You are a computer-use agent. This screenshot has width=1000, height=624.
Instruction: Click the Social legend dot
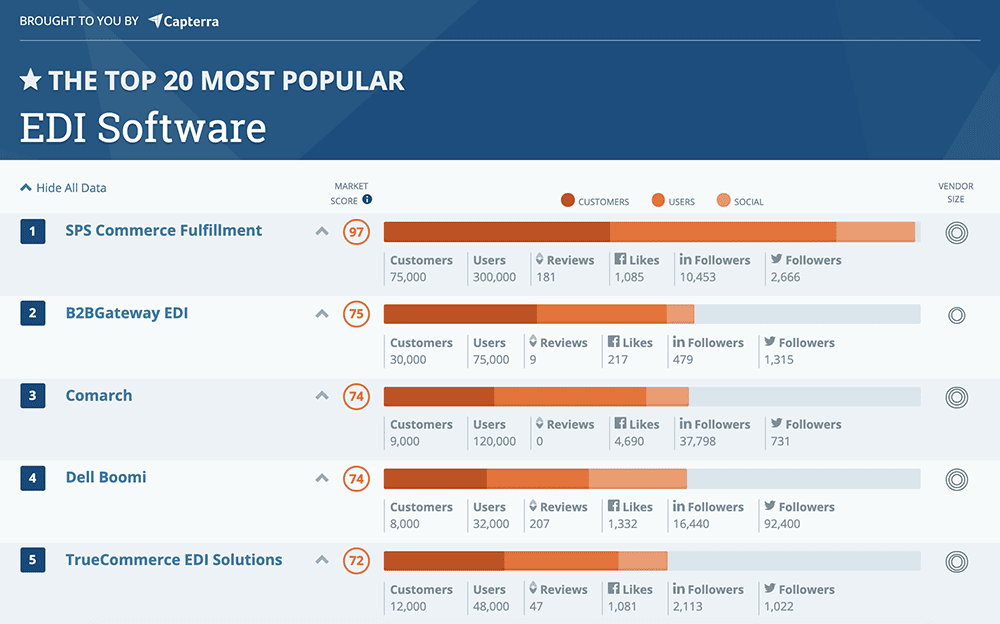click(723, 200)
